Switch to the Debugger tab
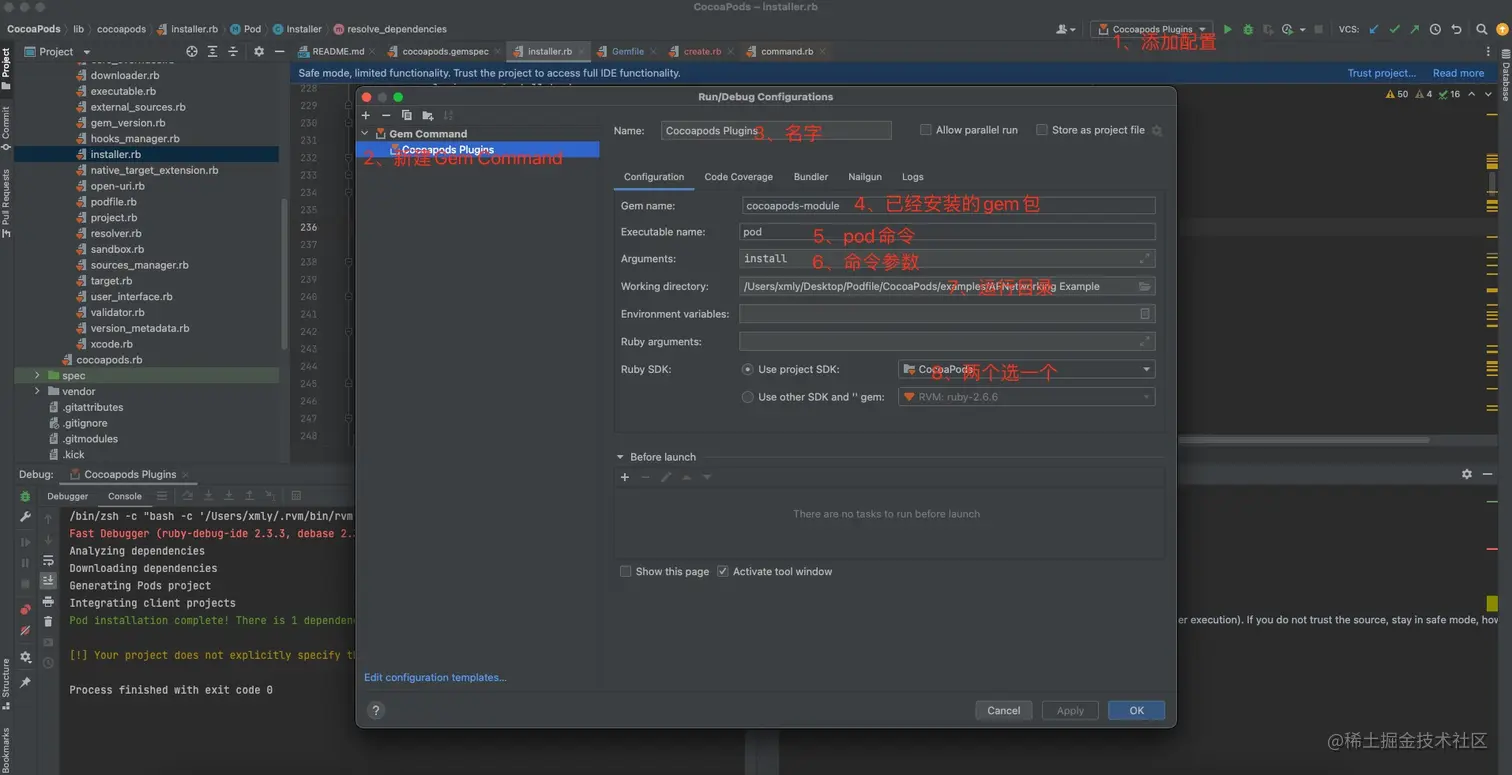1512x775 pixels. 68,496
